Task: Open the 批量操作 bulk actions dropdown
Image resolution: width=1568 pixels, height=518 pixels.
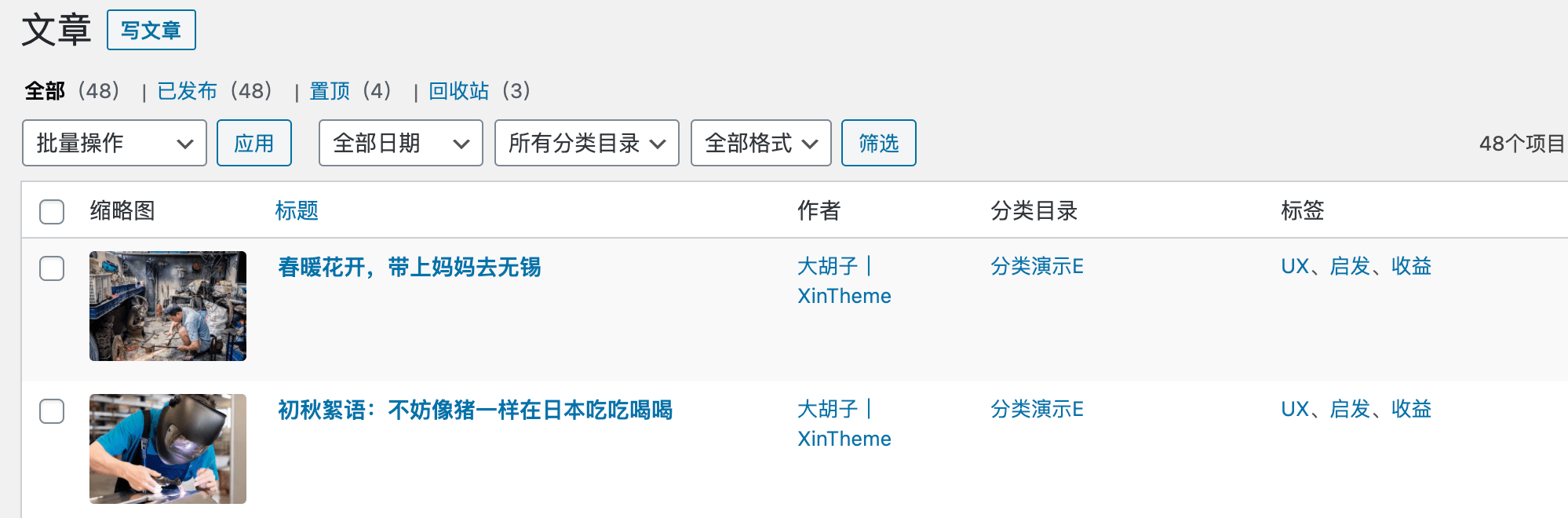Action: click(x=115, y=143)
